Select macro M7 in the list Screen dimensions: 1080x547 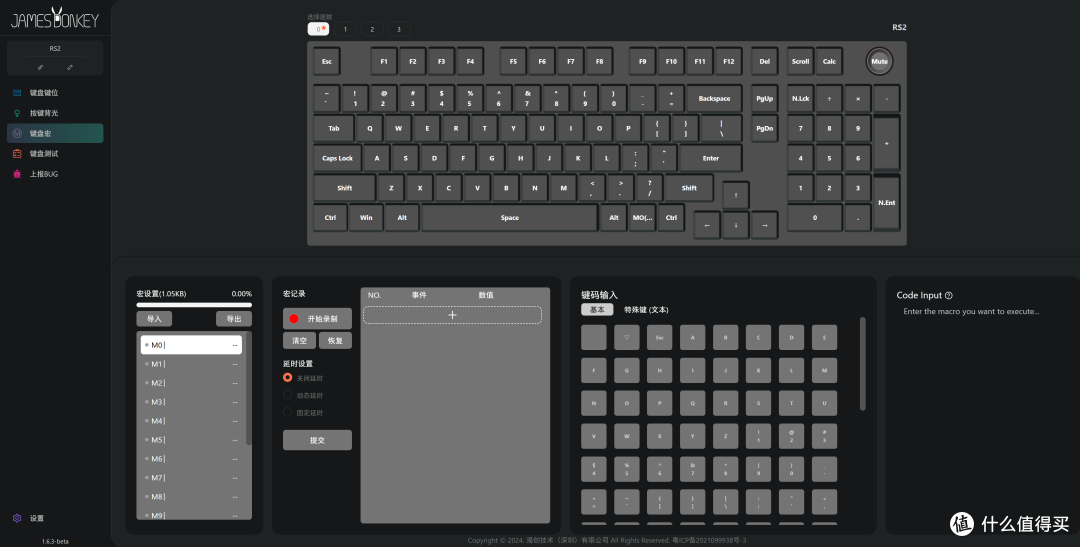pyautogui.click(x=191, y=477)
